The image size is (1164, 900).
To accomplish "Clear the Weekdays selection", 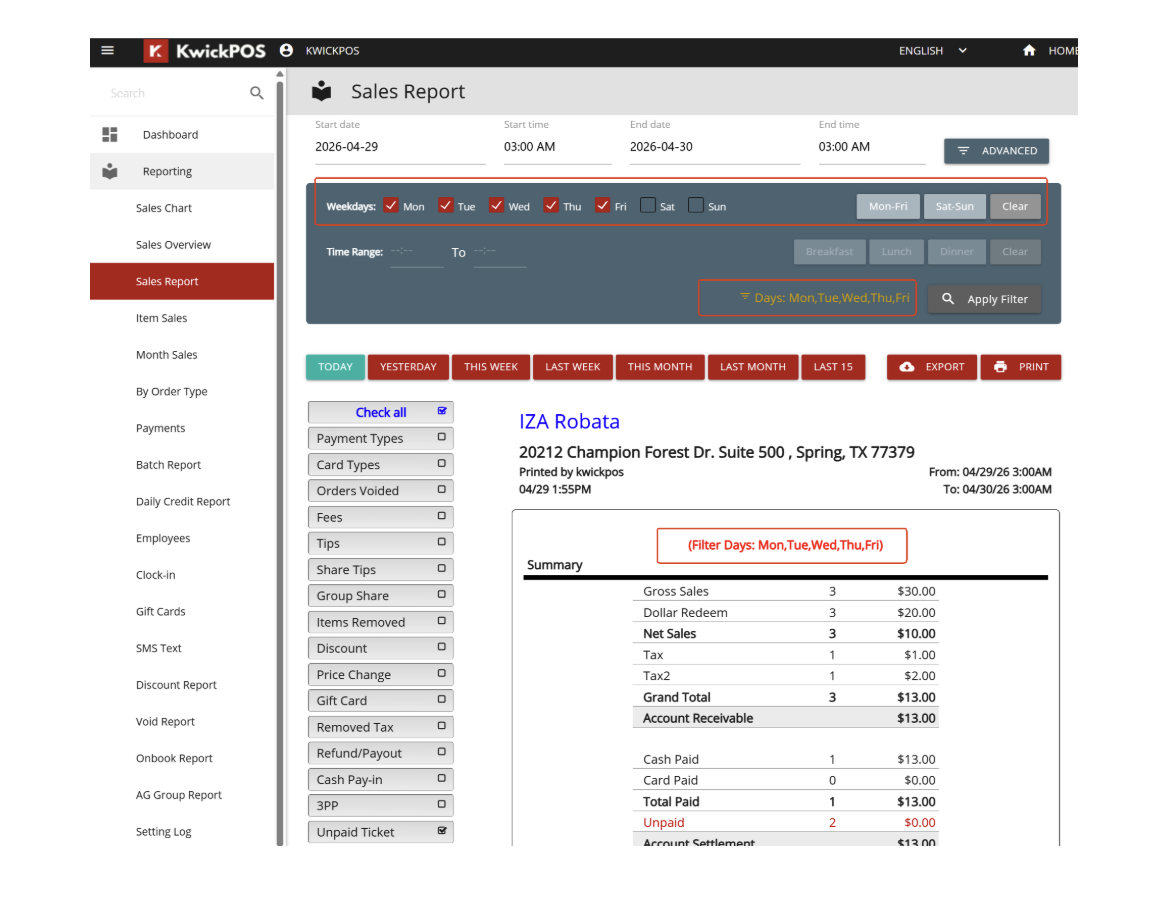I will coord(1015,206).
